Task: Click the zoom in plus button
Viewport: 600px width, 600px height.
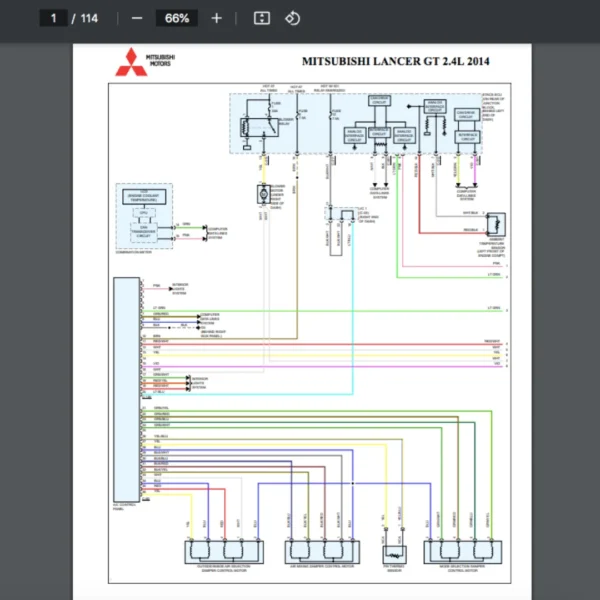Action: pos(217,18)
